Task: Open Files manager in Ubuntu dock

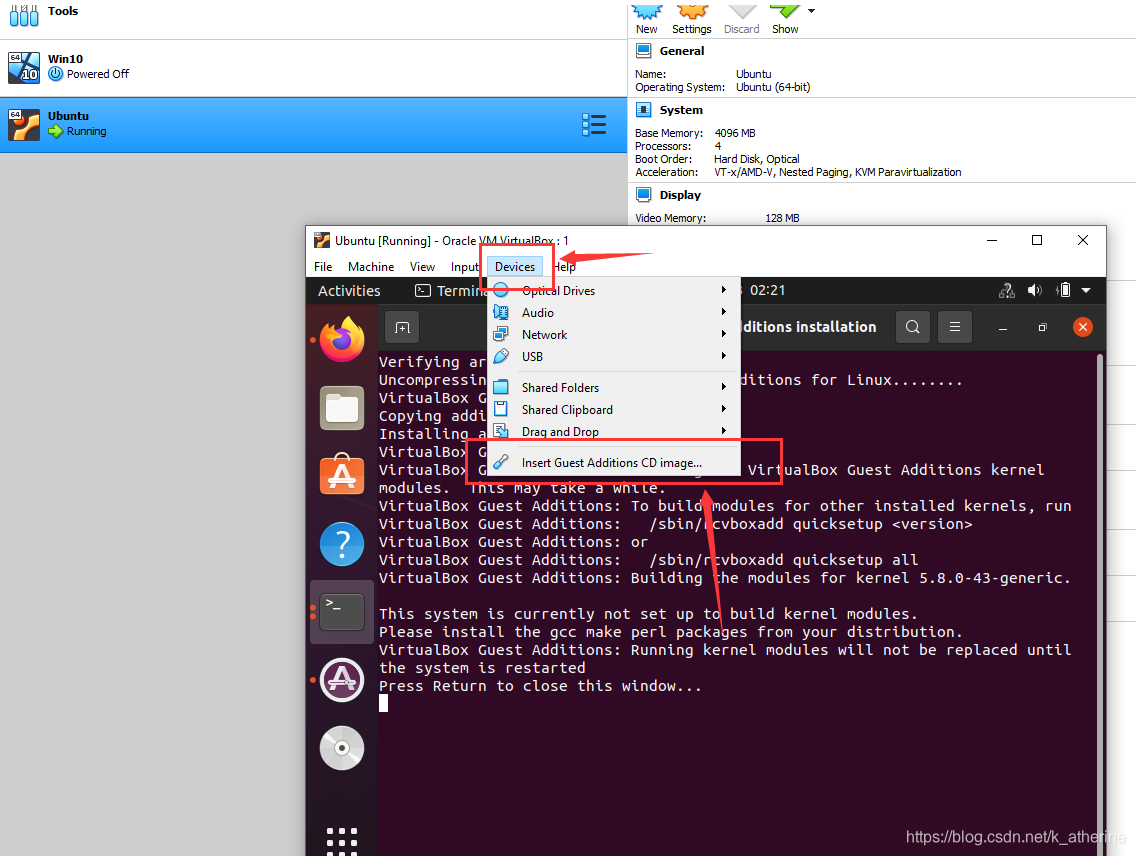Action: [x=342, y=408]
